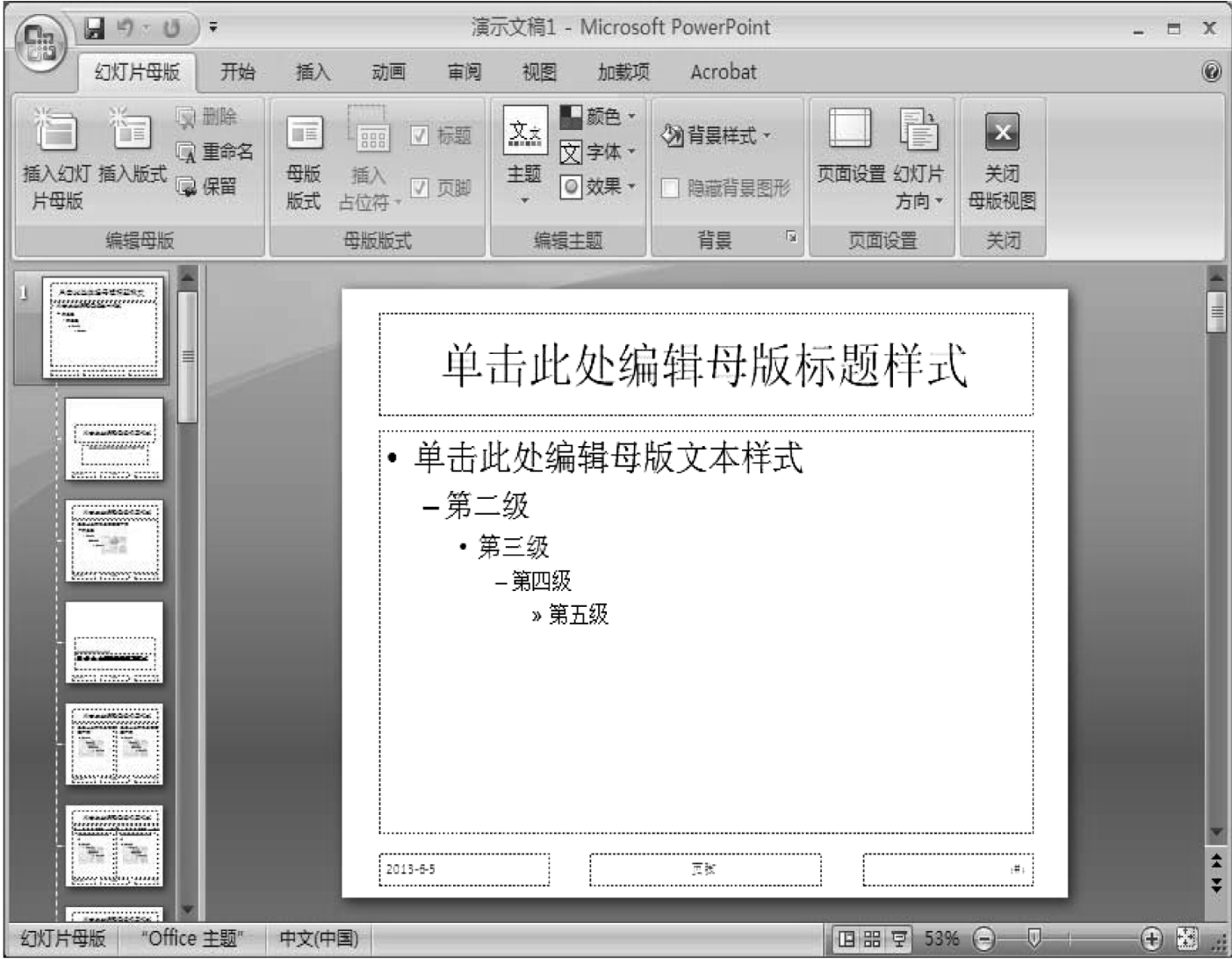
Task: Click the 中文(中国) language indicator
Action: (319, 939)
